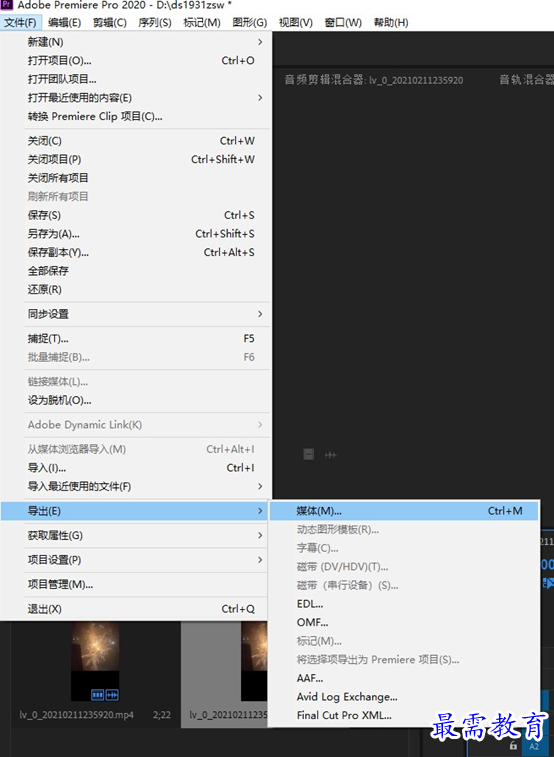
Task: Open the 帮助(H) menu
Action: 391,23
